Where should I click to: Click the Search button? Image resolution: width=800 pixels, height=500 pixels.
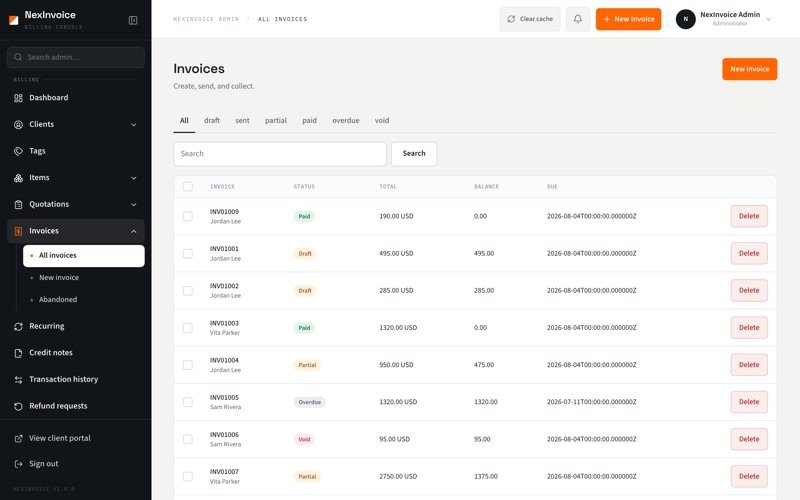[x=414, y=154]
